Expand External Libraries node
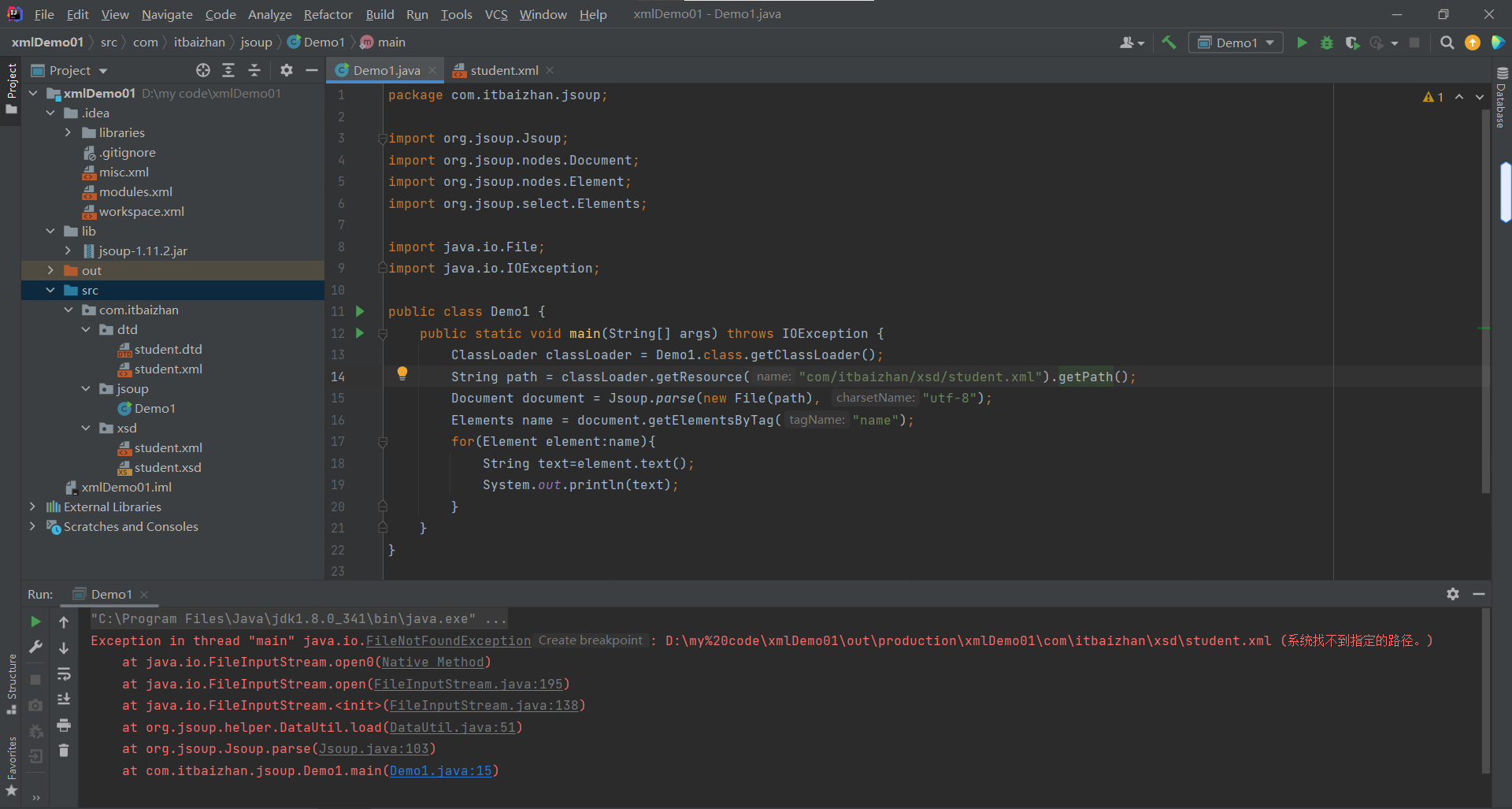Screen dimensions: 1512x809 (x=32, y=507)
